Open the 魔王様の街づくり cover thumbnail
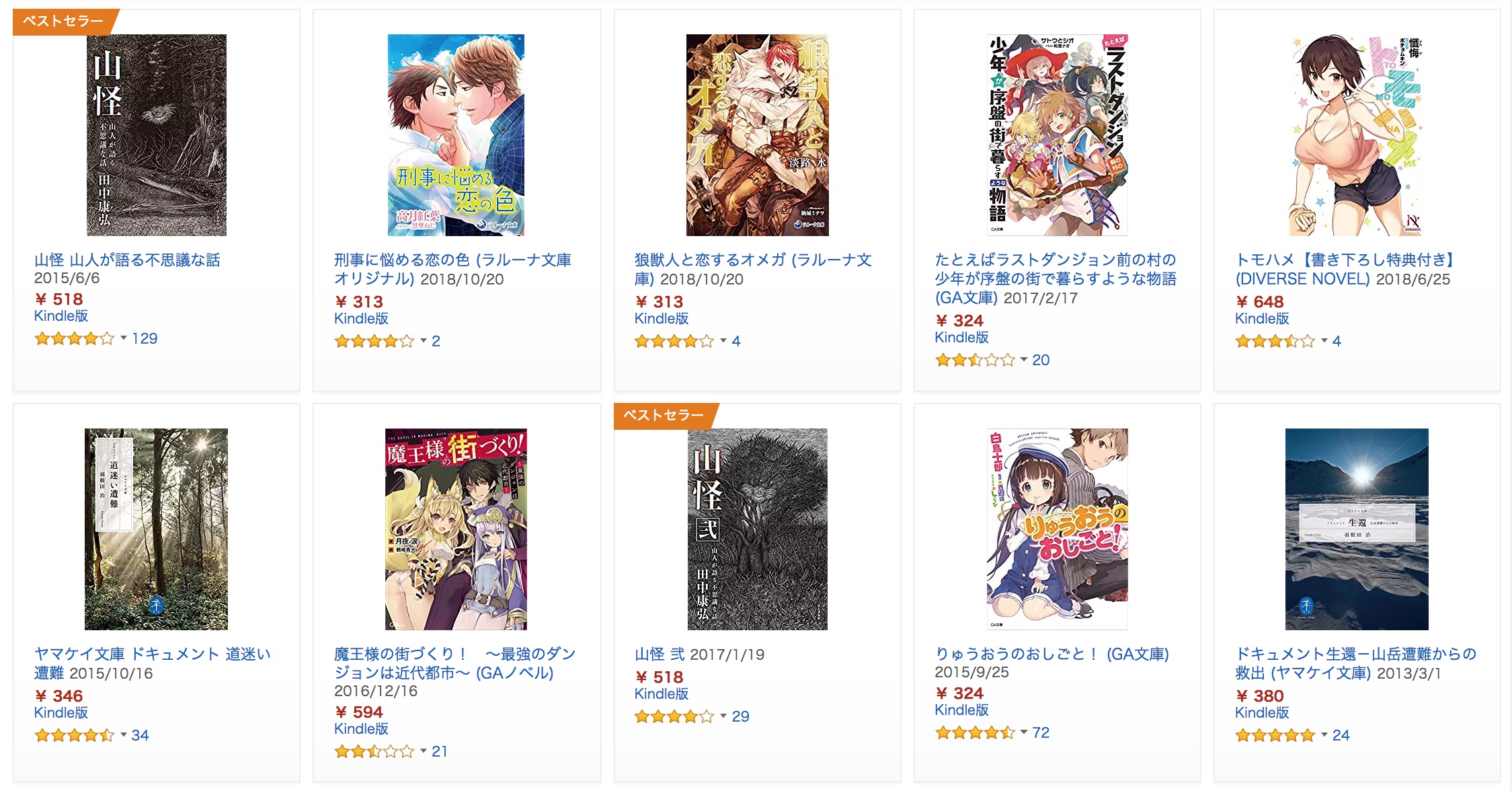The width and height of the screenshot is (1512, 791). point(456,529)
